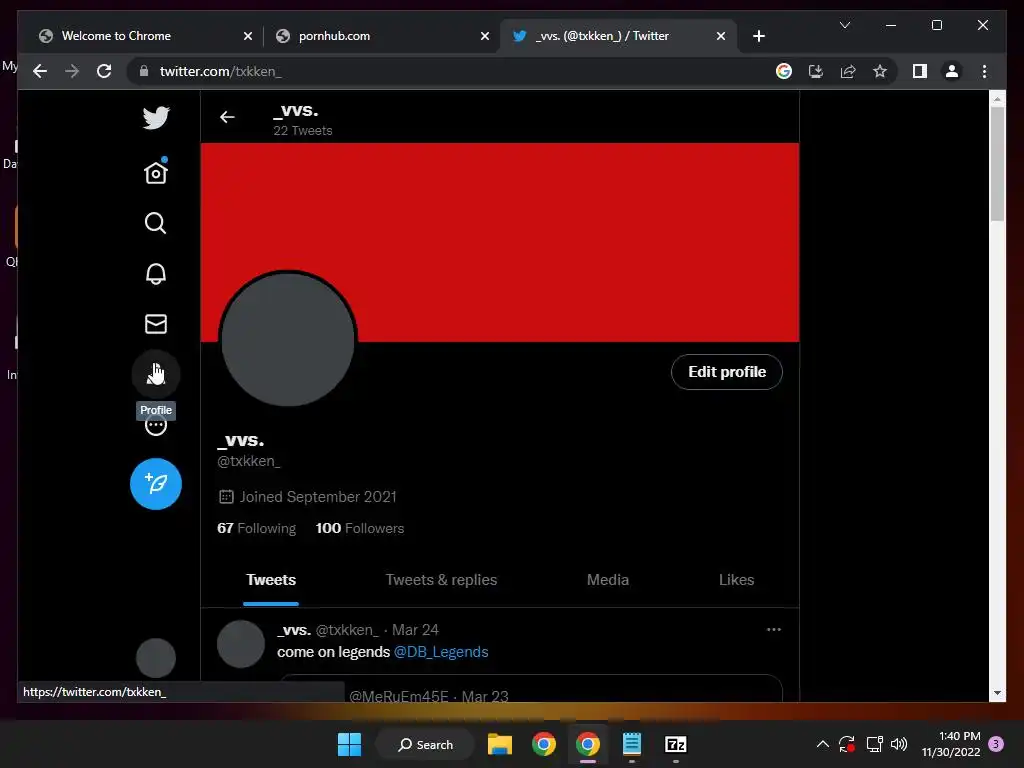Open the 100 Followers list
The height and width of the screenshot is (768, 1024).
pyautogui.click(x=359, y=528)
